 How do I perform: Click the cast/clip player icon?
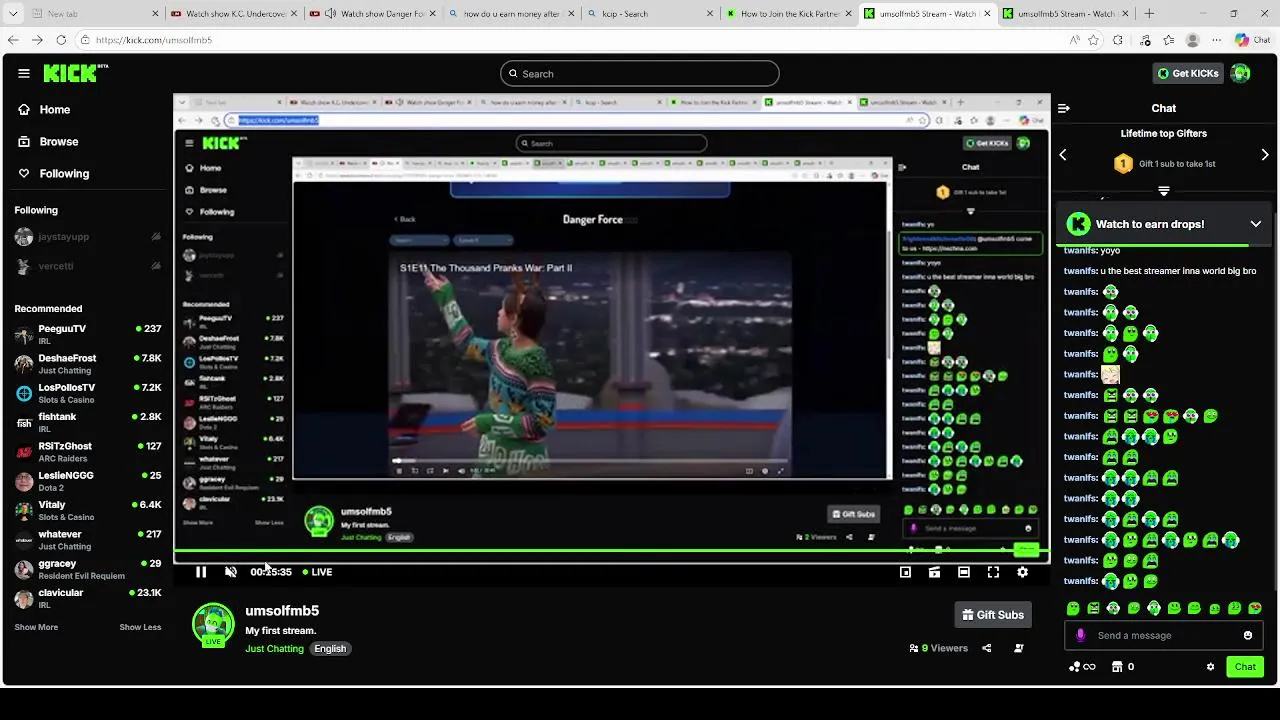coord(934,572)
